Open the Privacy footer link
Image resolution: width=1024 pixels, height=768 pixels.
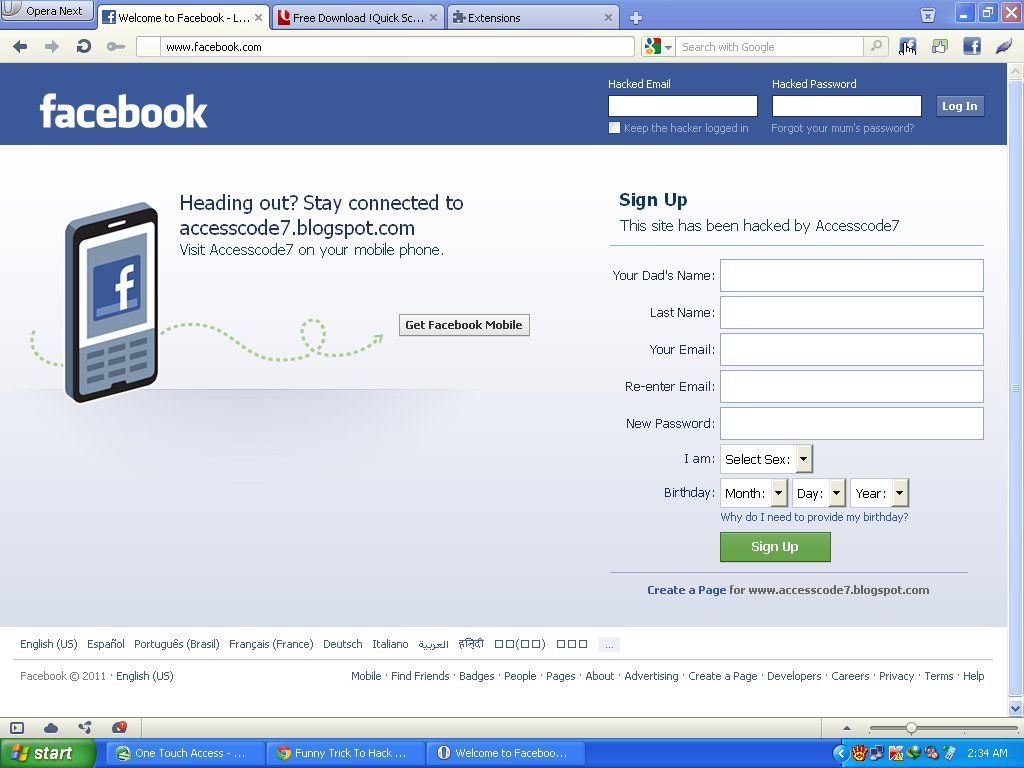tap(896, 676)
